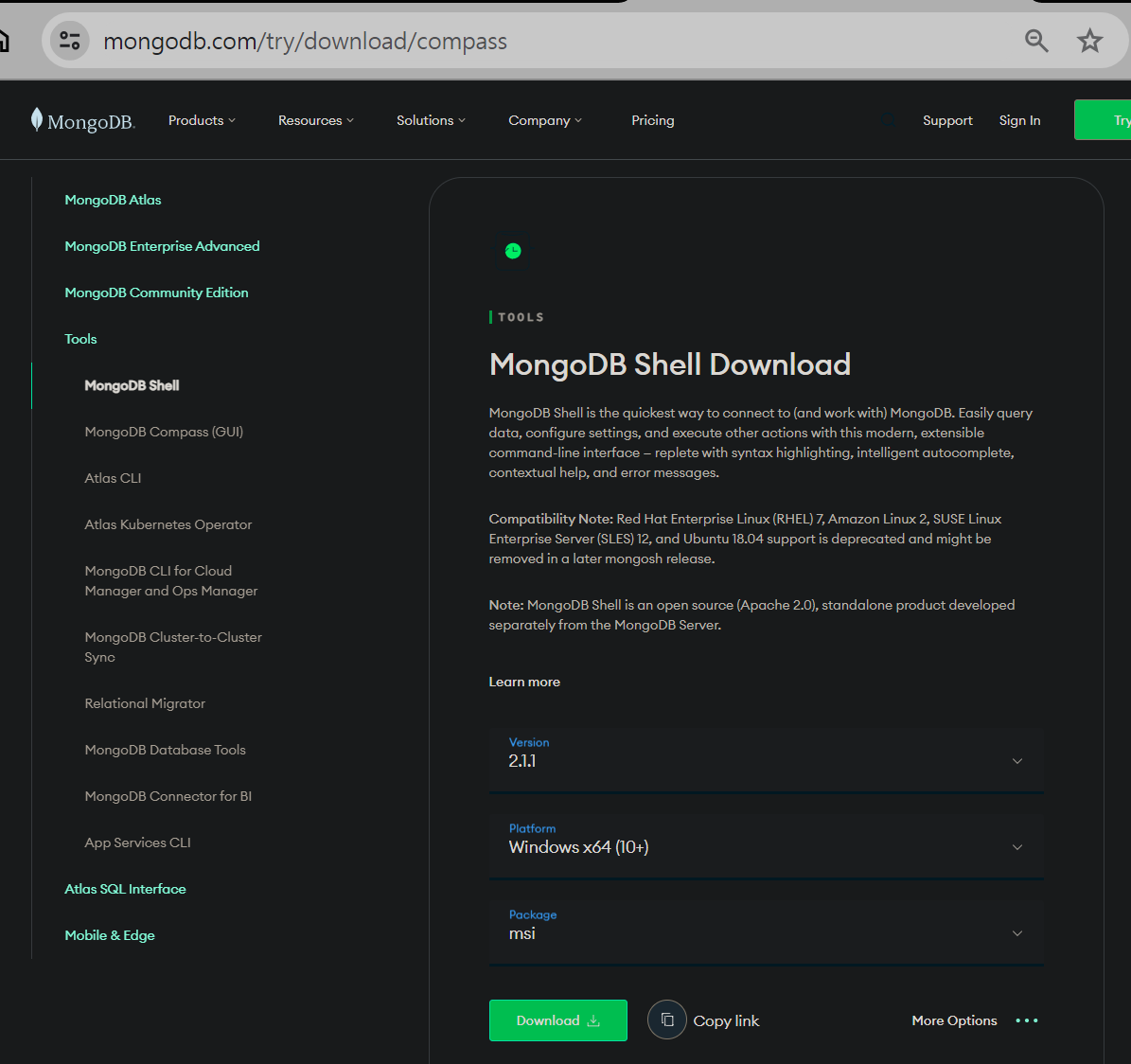The height and width of the screenshot is (1064, 1131).
Task: Select MongoDB Shell in sidebar
Action: pos(132,385)
